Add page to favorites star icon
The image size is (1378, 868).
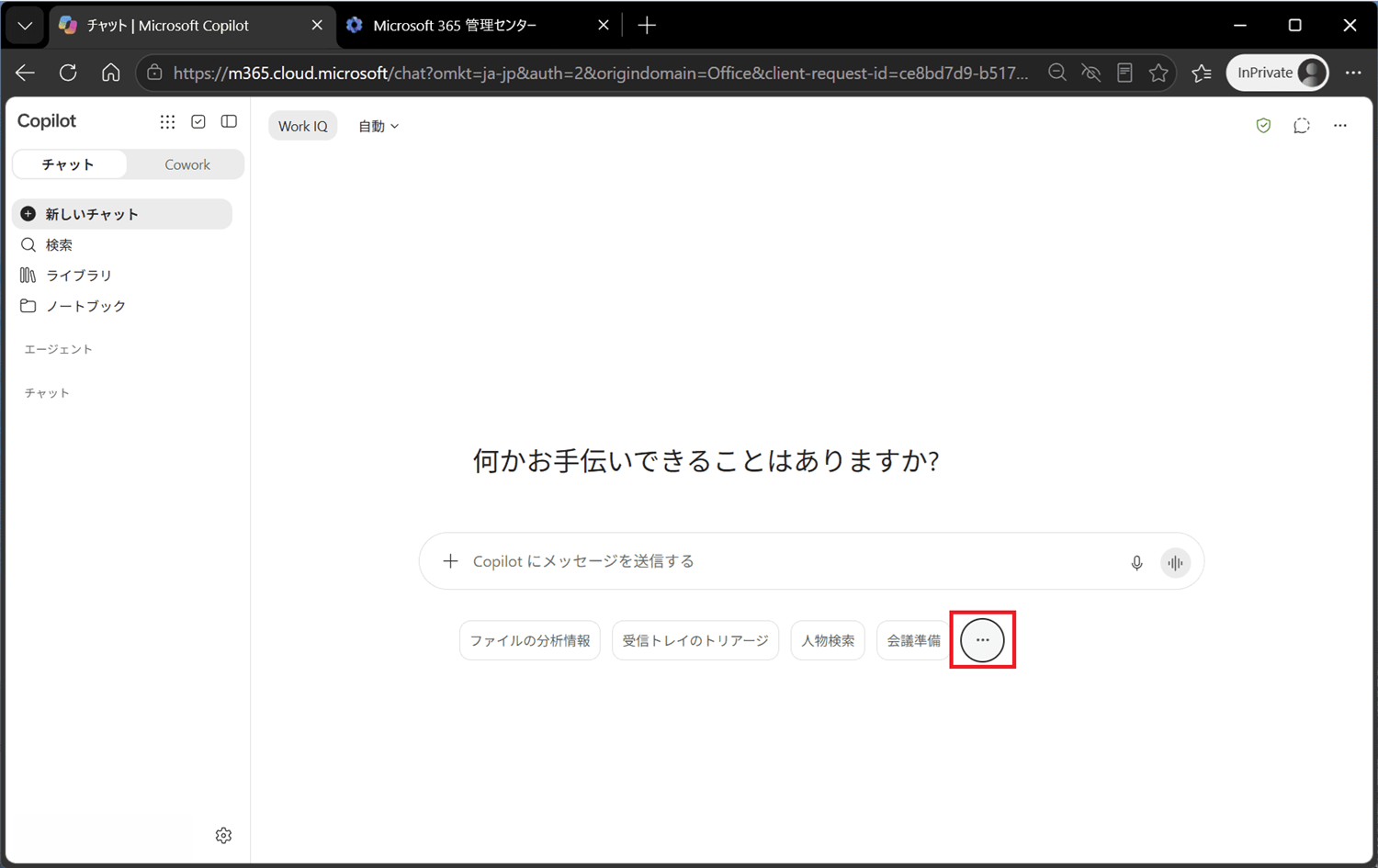[x=1158, y=73]
